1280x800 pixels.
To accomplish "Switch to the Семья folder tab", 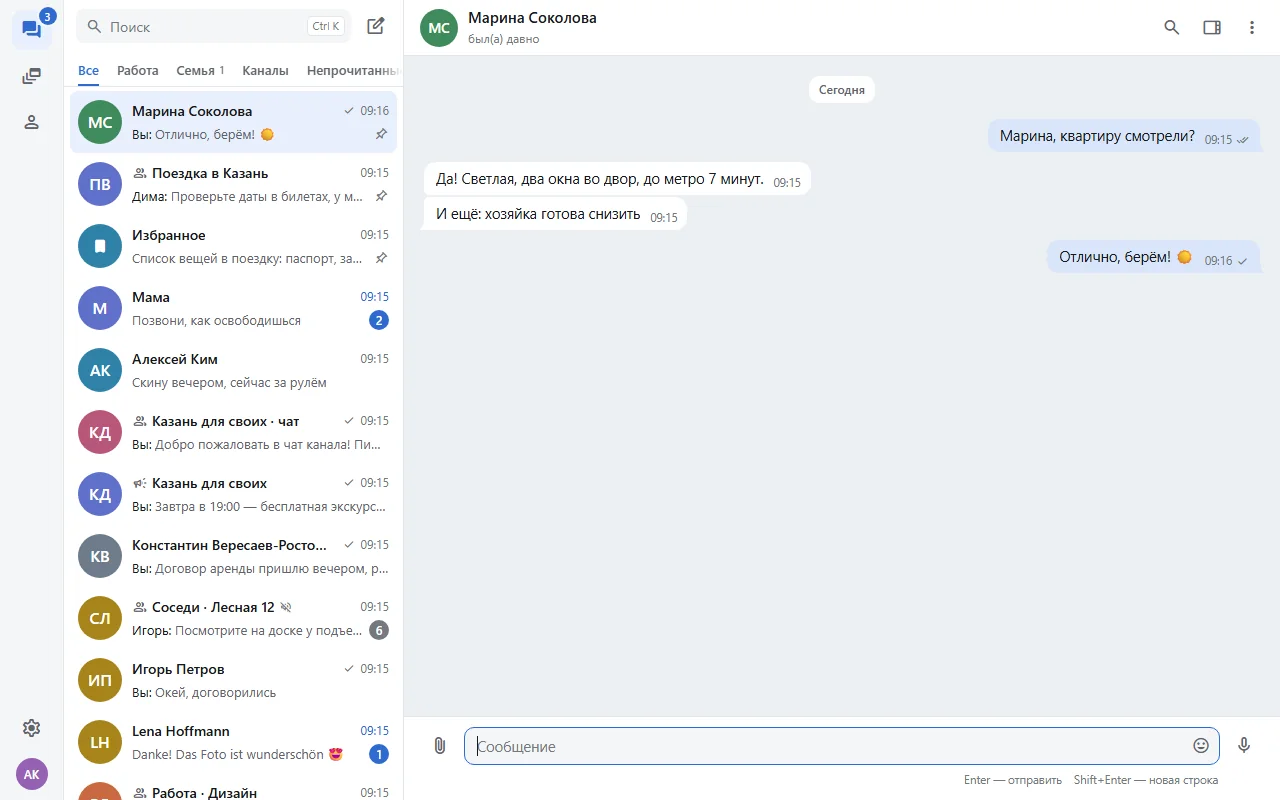I will click(200, 71).
